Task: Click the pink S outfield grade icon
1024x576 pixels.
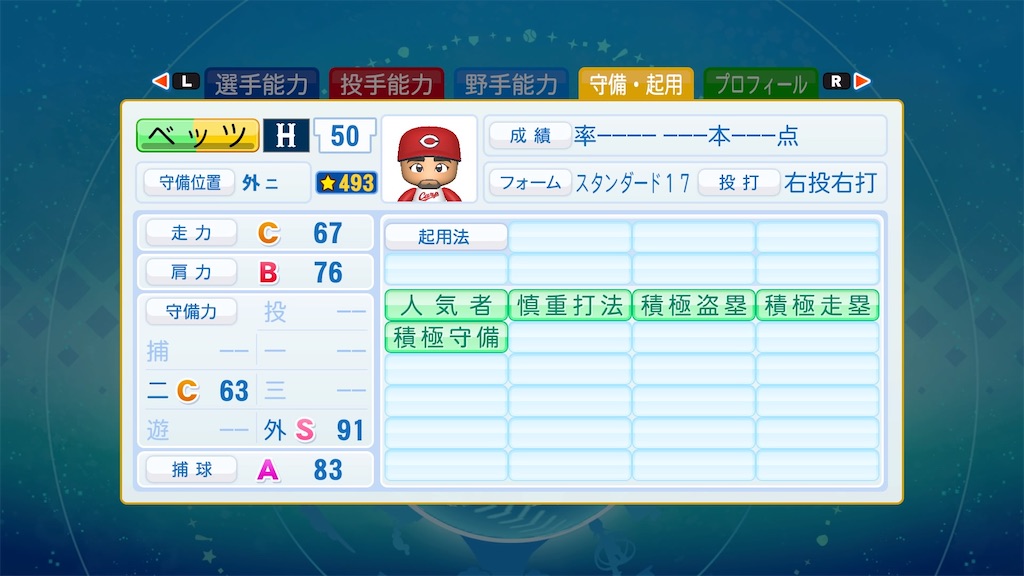Action: pos(305,430)
